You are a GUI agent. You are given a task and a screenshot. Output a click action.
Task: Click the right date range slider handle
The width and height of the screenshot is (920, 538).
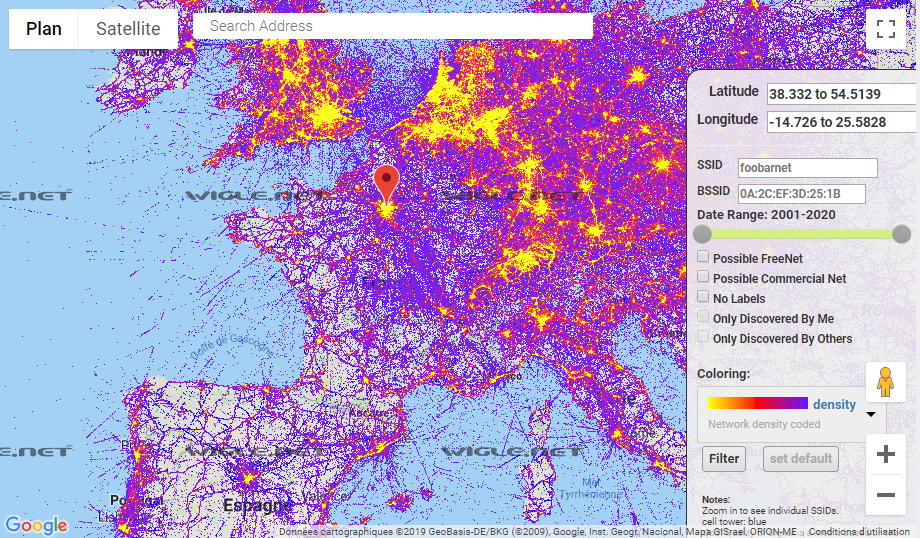click(x=901, y=234)
